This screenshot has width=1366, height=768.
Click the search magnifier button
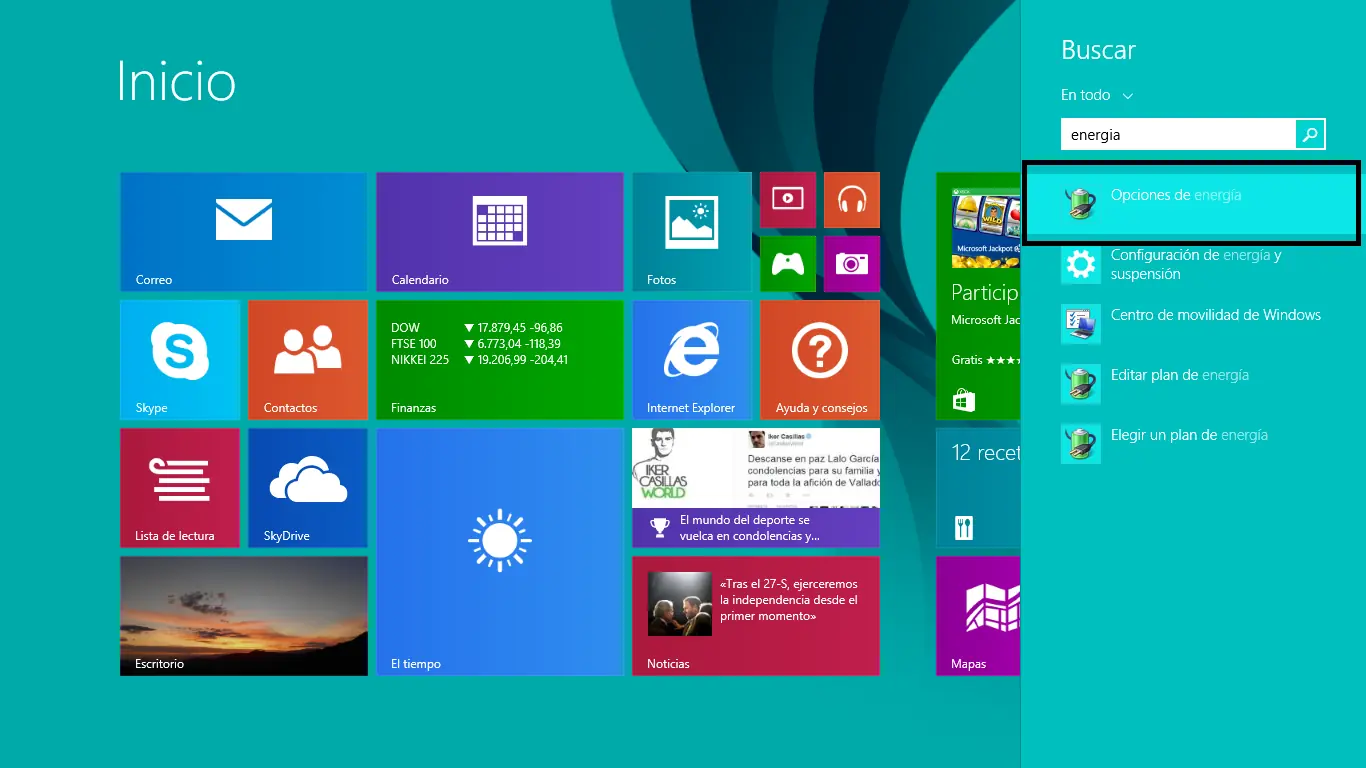(1310, 134)
